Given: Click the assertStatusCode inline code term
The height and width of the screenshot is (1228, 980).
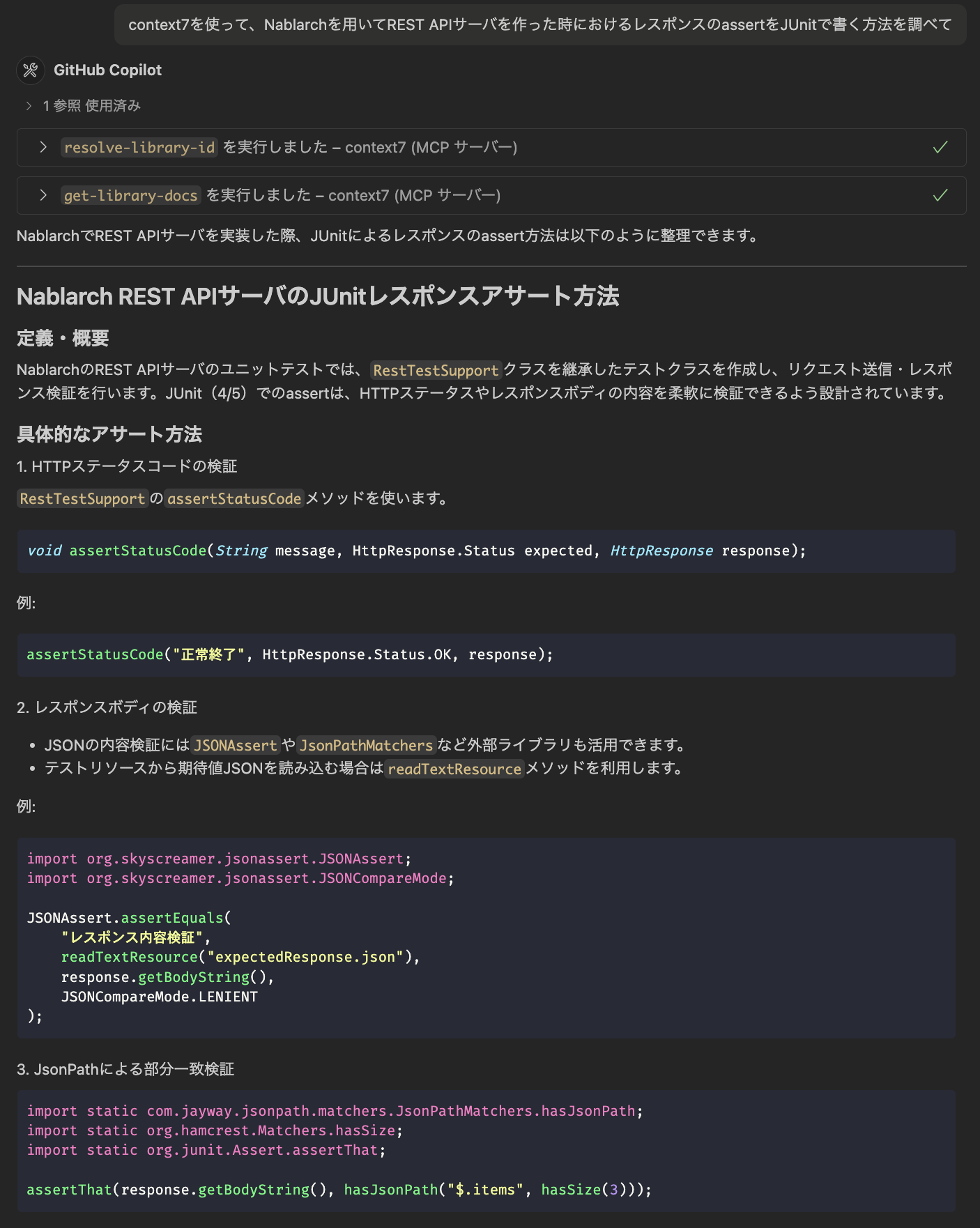Looking at the screenshot, I should [234, 499].
